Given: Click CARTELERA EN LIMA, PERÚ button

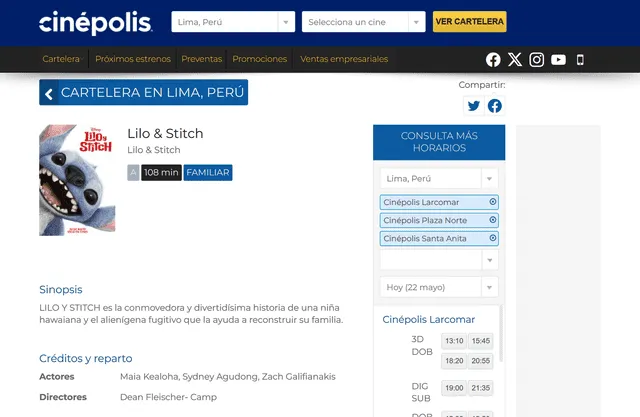Looking at the screenshot, I should [x=143, y=92].
